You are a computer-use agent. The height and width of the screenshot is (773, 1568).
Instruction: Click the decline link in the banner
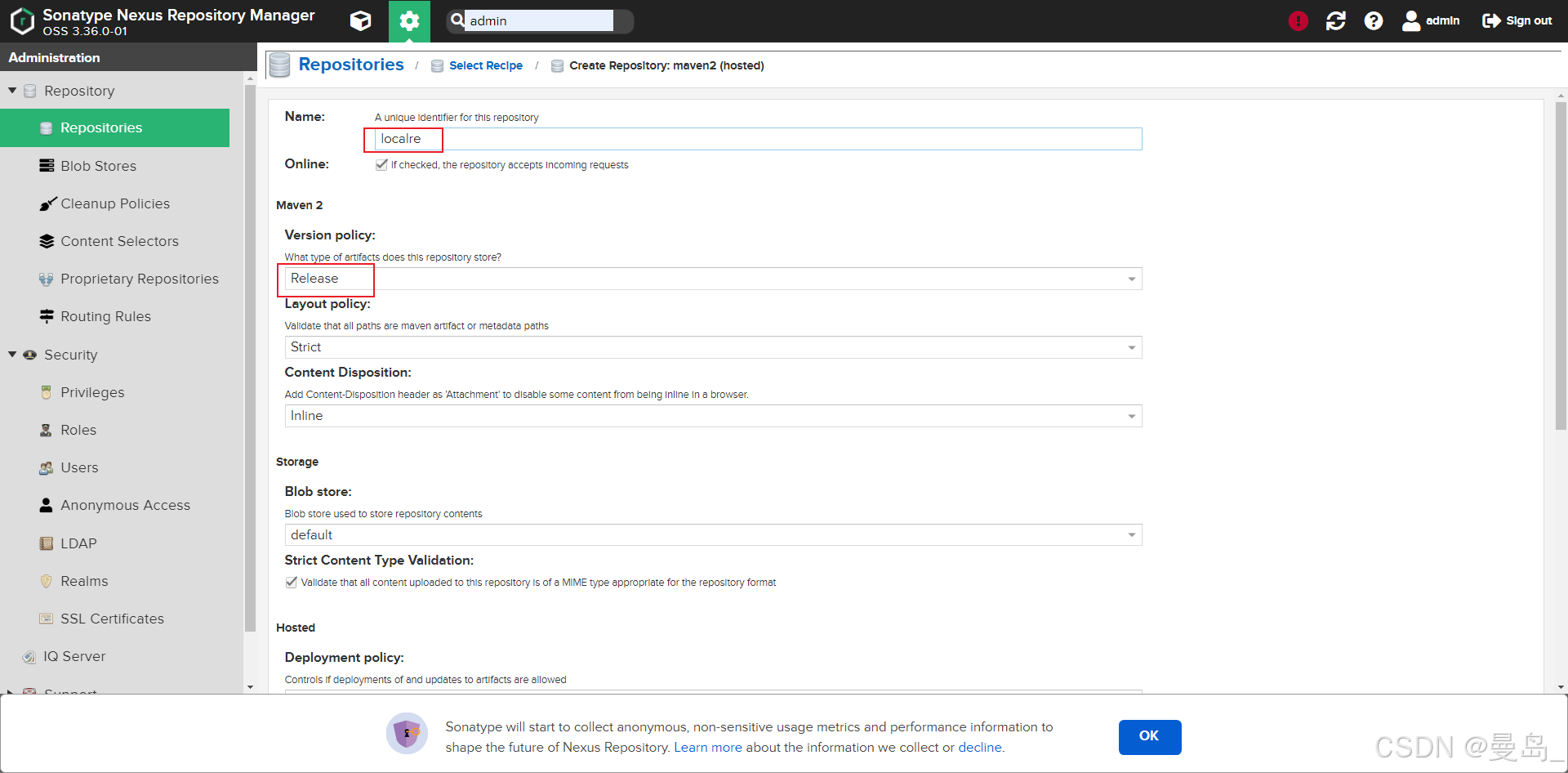coord(980,747)
